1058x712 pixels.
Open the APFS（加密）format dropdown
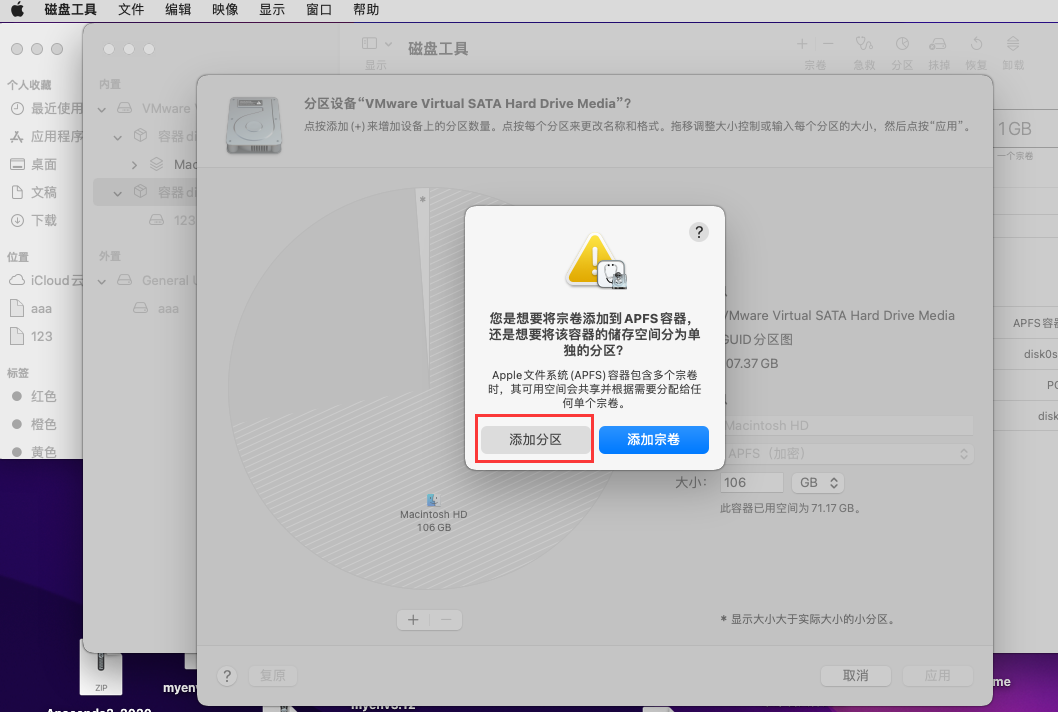847,454
